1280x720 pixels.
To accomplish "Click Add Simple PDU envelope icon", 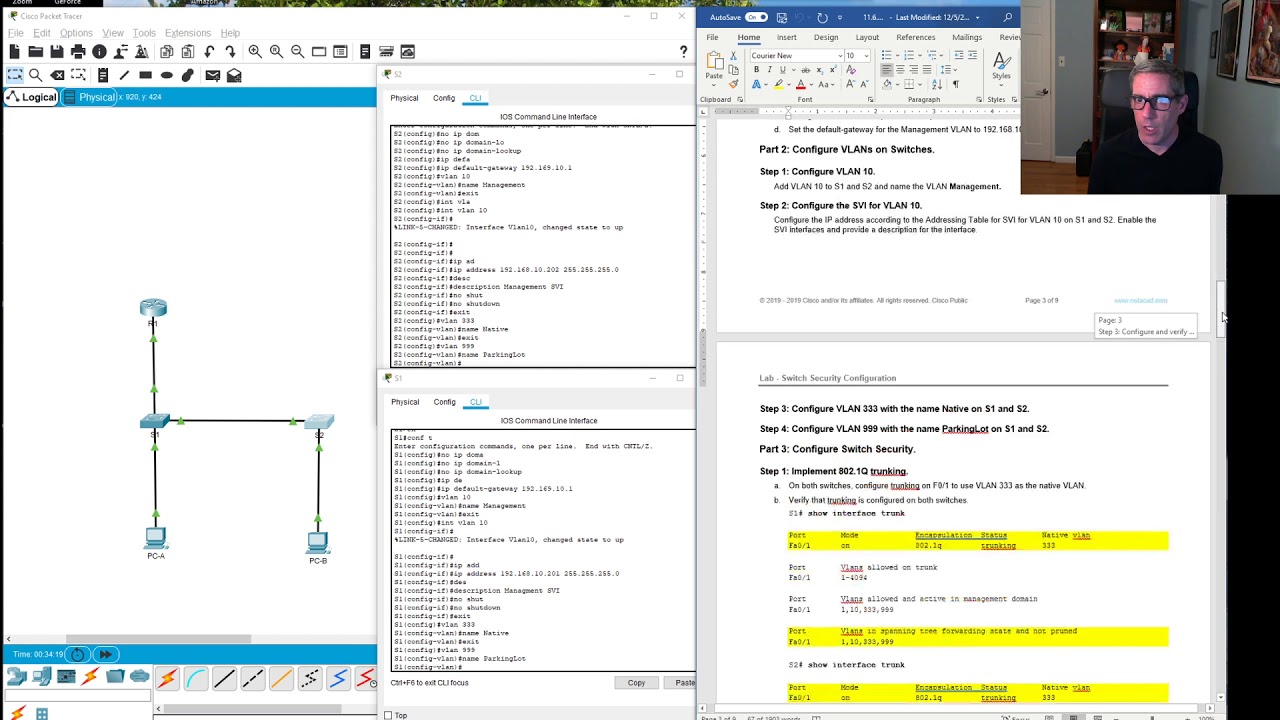I will [x=212, y=75].
